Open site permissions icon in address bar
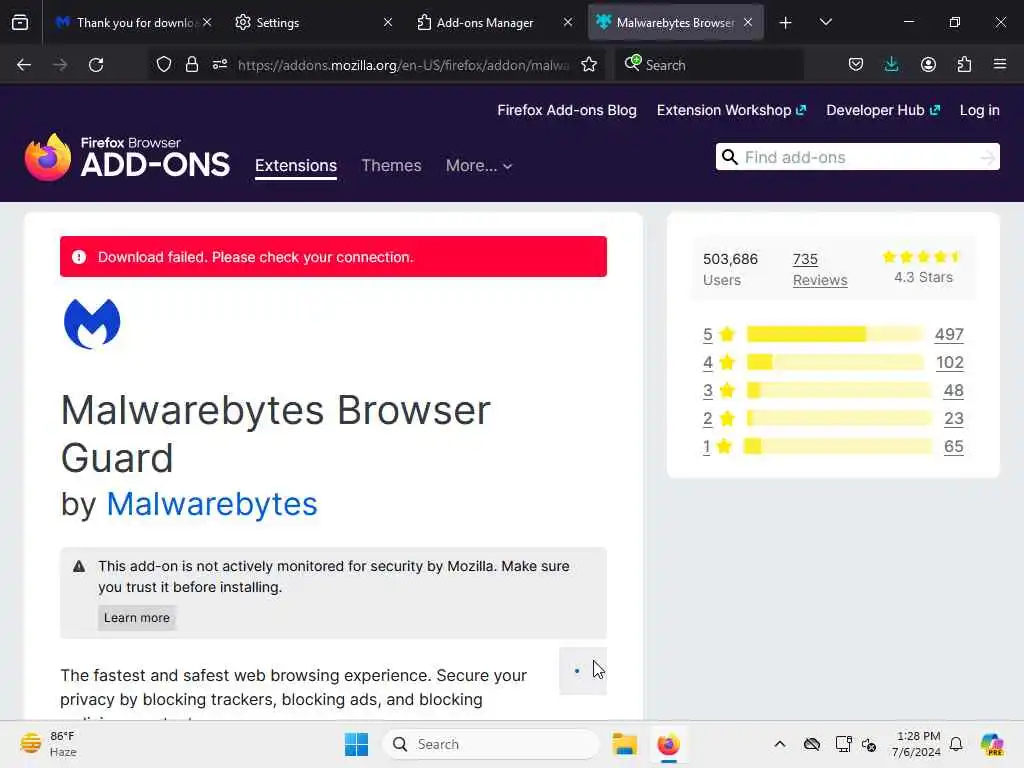 [219, 64]
